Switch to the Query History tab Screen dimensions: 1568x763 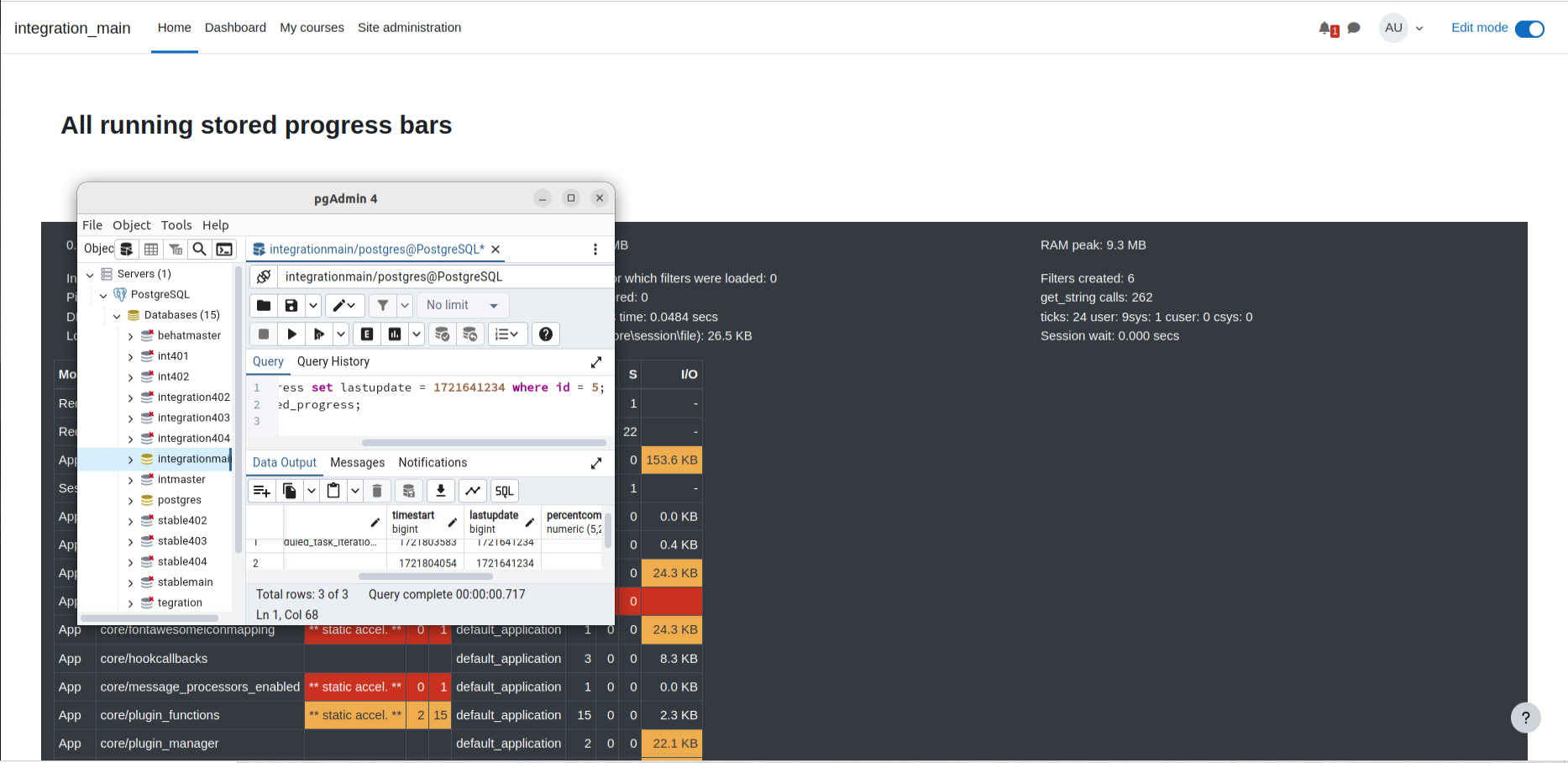[x=333, y=361]
